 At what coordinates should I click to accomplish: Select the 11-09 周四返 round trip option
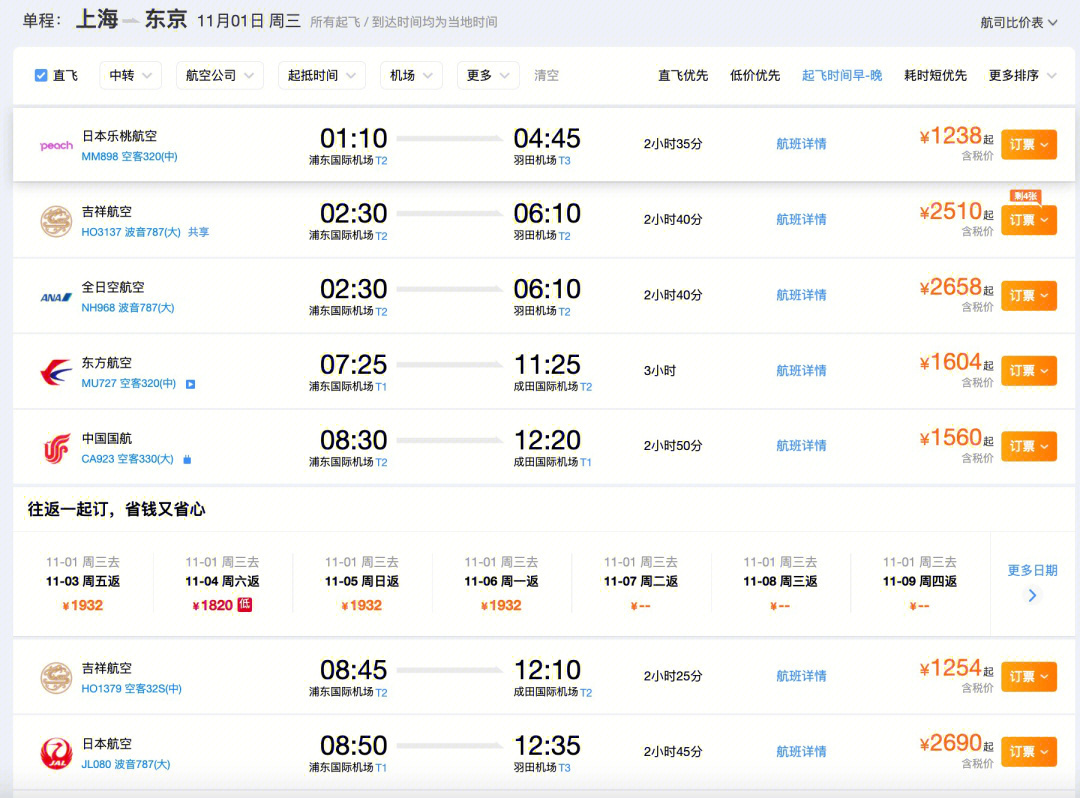[x=920, y=583]
